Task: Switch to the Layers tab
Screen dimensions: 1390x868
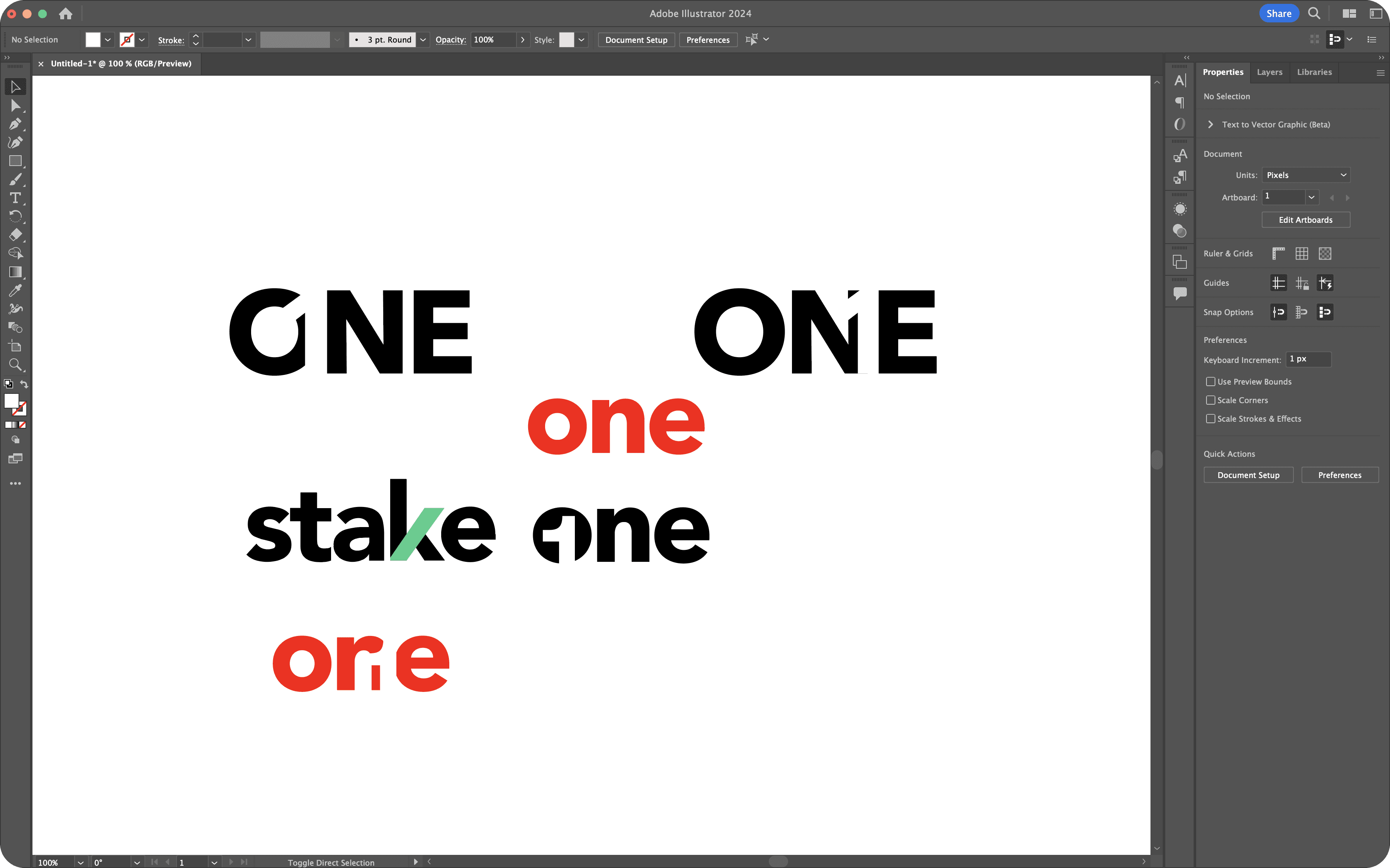Action: [x=1269, y=72]
